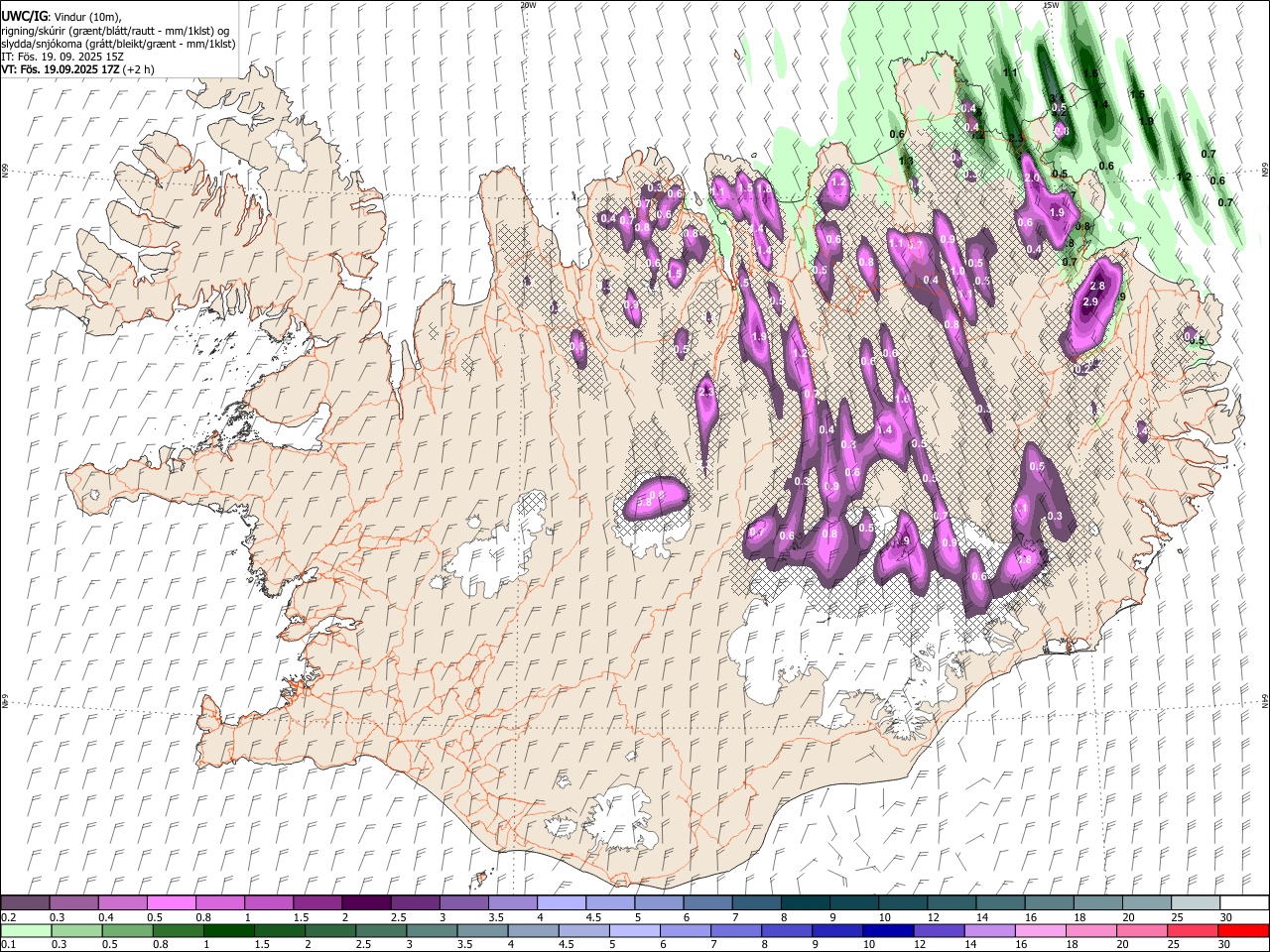Screen dimensions: 1270x952
Task: Click the bright pink 0.5 swatch in the upper legend
Action: [x=171, y=902]
